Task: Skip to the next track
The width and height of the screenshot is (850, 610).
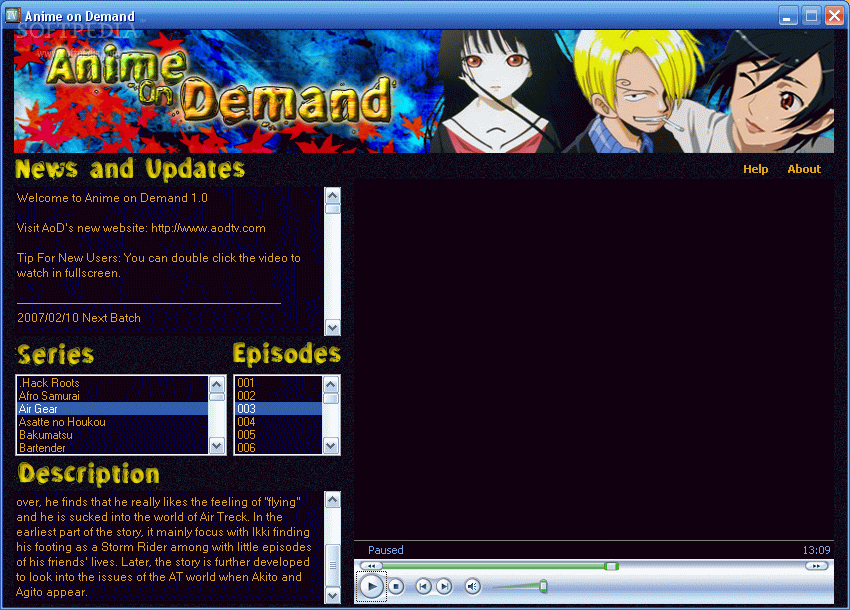Action: point(444,586)
